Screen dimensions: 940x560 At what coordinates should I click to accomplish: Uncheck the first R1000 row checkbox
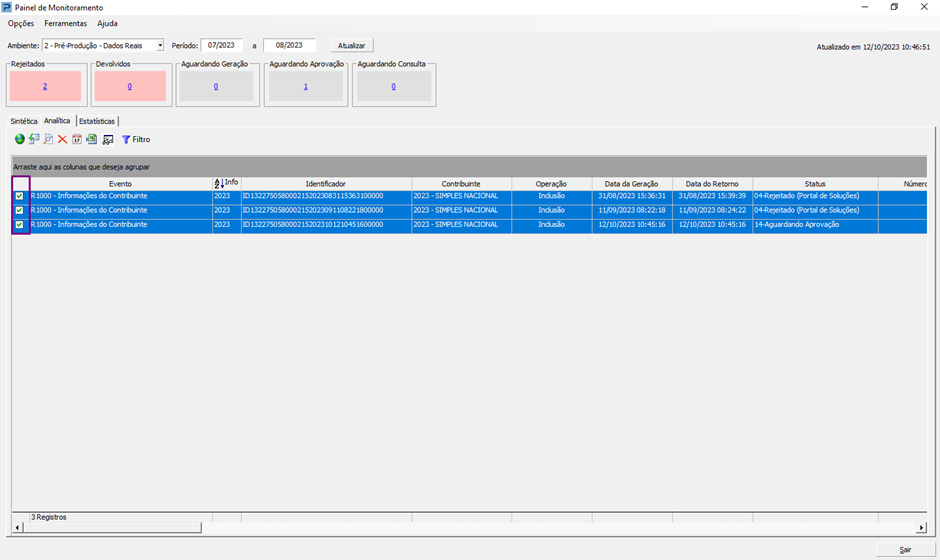[x=20, y=196]
